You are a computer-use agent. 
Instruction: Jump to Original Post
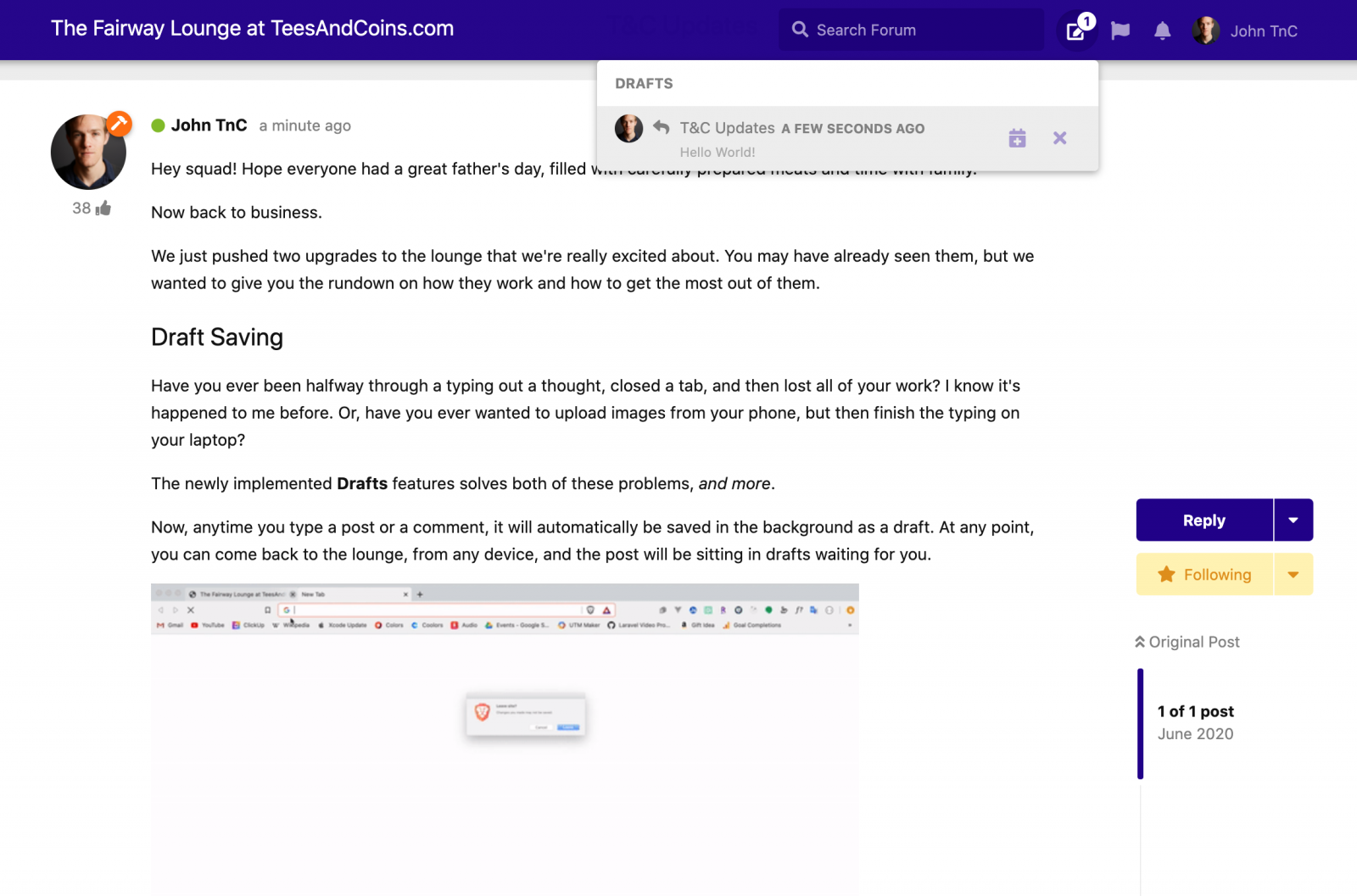coord(1187,642)
